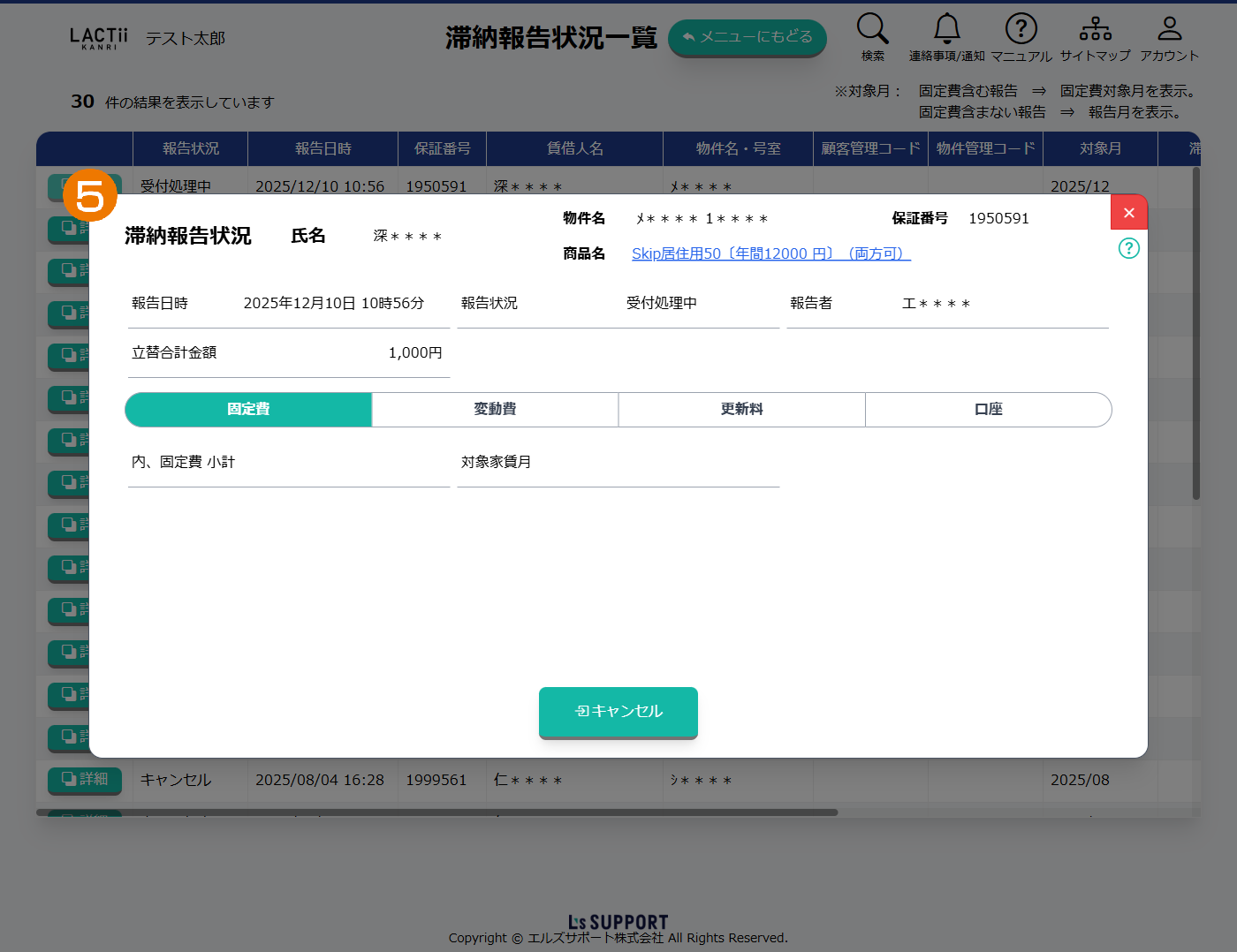
Task: Click the LACTii KANRI logo
Action: [99, 38]
